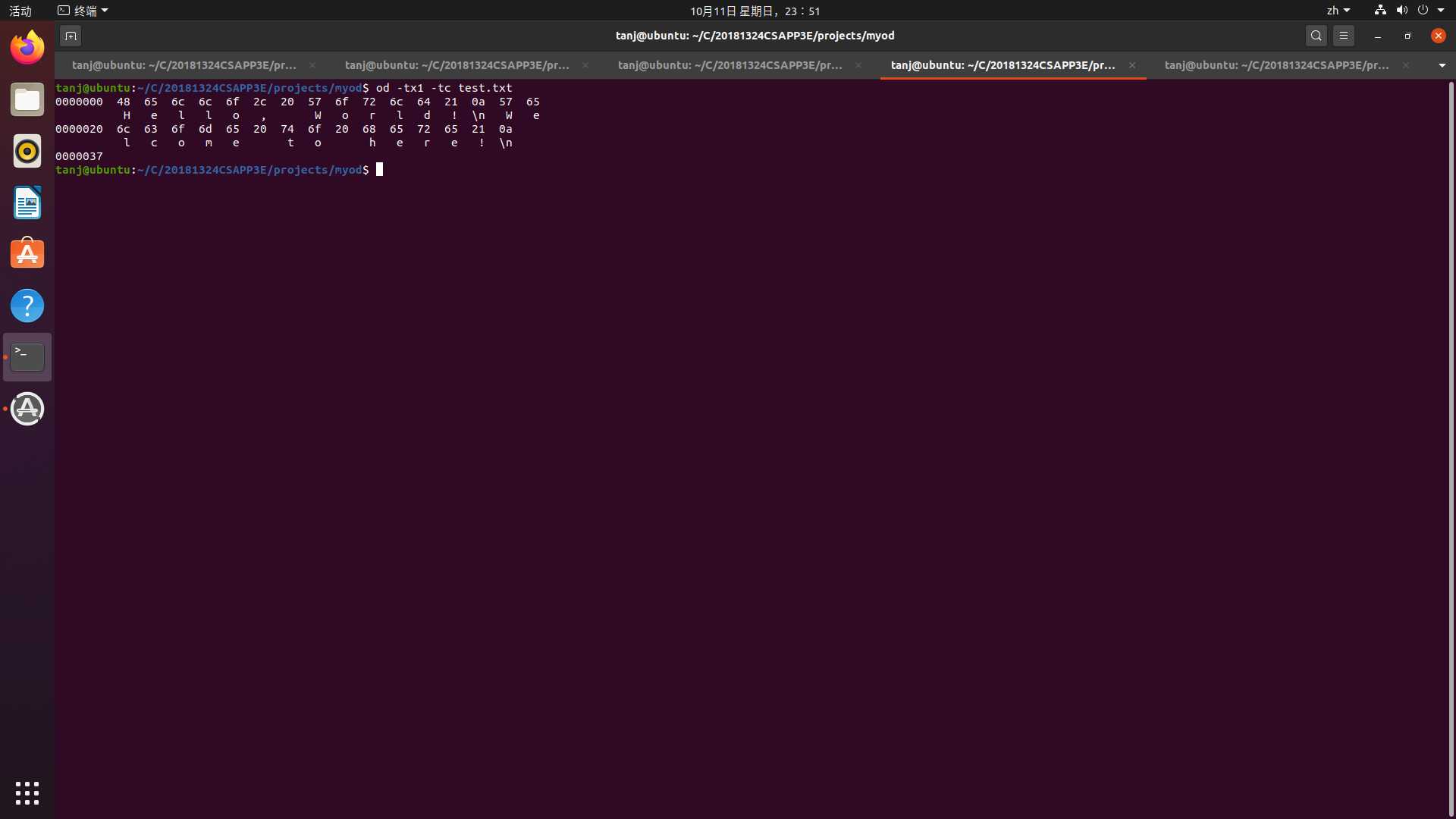Click the terminal cursor at prompt
This screenshot has height=819, width=1456.
click(x=380, y=170)
